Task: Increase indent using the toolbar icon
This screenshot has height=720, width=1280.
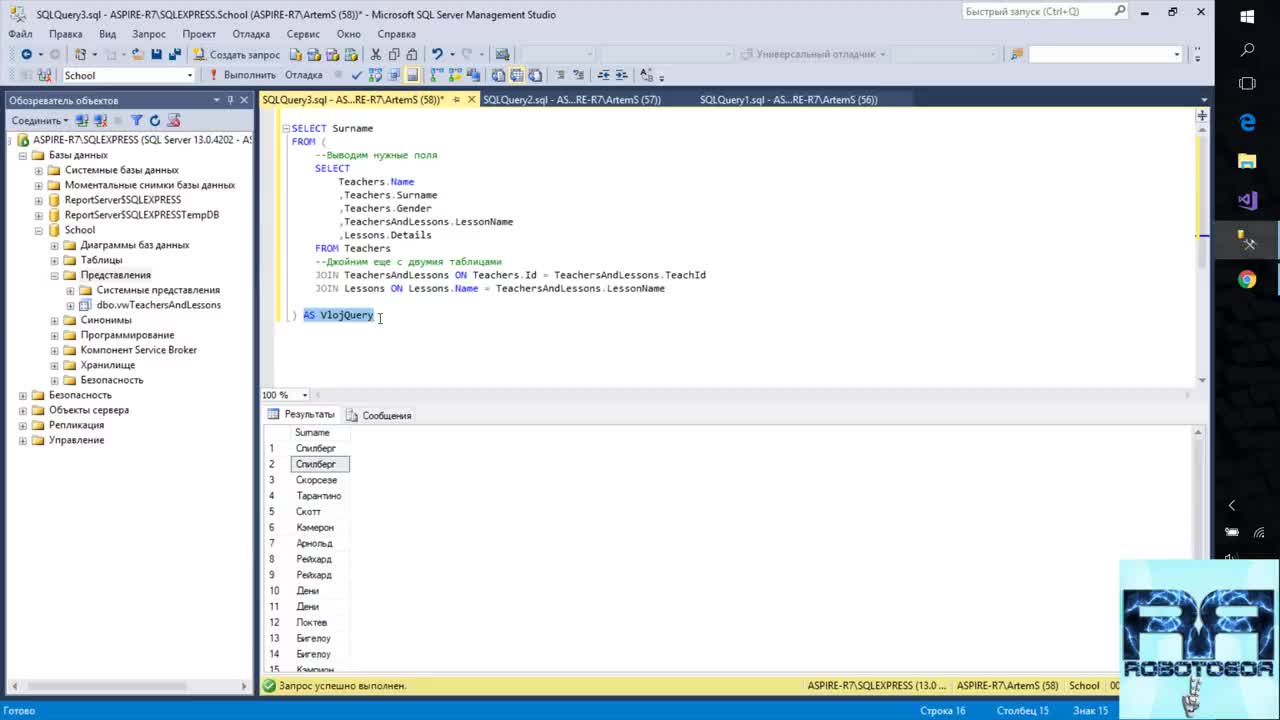Action: [620, 75]
